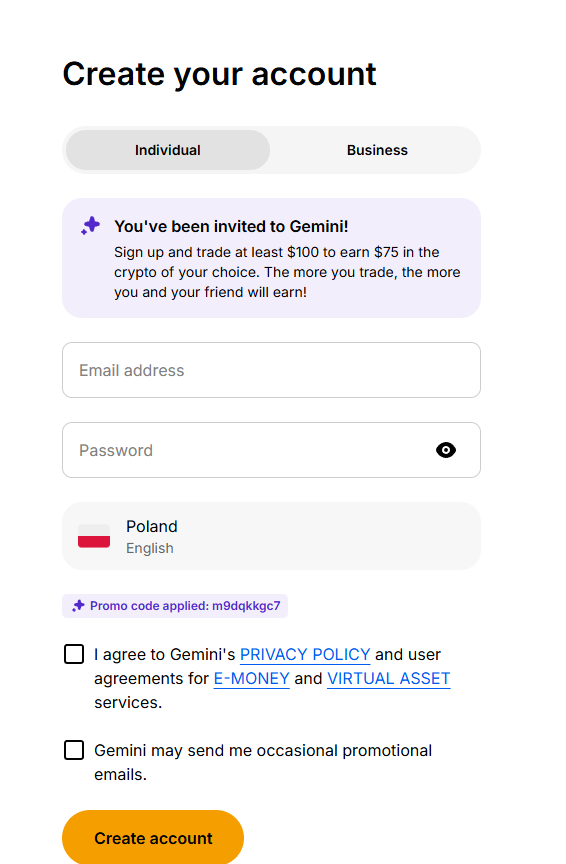Focus the Email address field
Screen dimensions: 566x864
pyautogui.click(x=271, y=370)
